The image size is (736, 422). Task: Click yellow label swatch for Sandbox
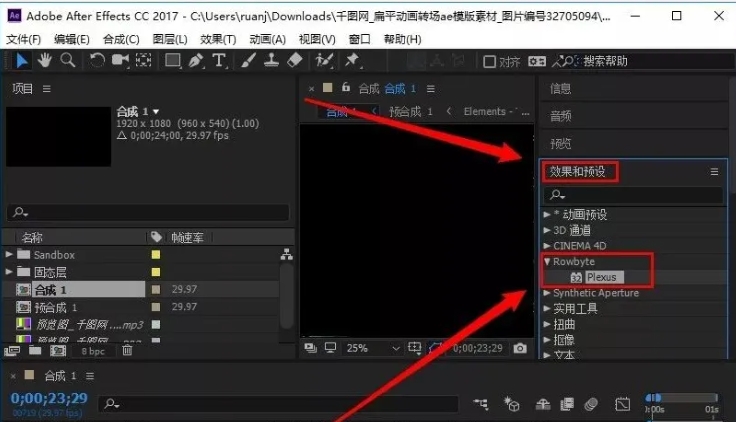(x=156, y=254)
